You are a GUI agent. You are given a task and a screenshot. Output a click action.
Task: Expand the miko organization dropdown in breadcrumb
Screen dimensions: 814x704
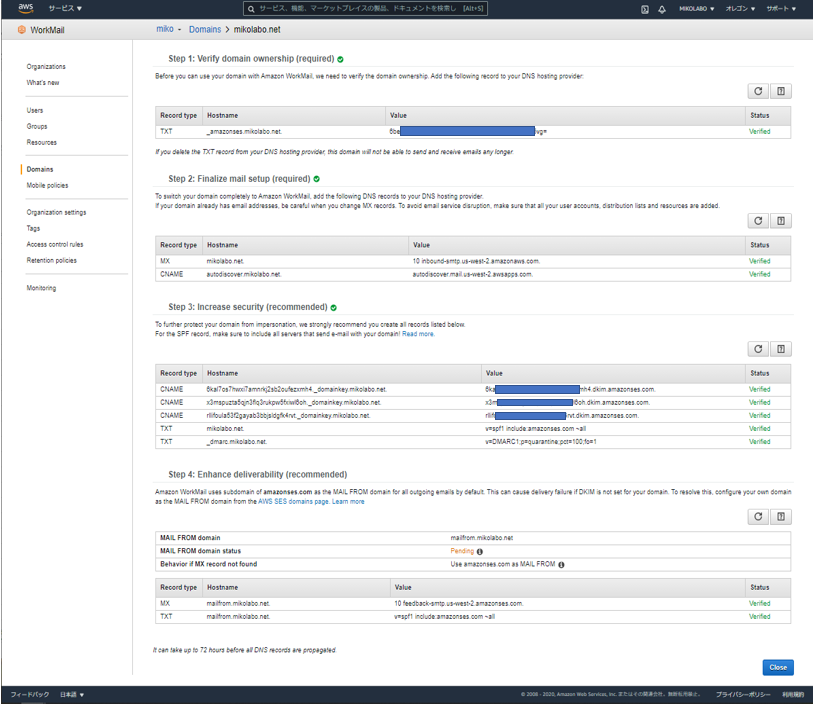click(169, 29)
